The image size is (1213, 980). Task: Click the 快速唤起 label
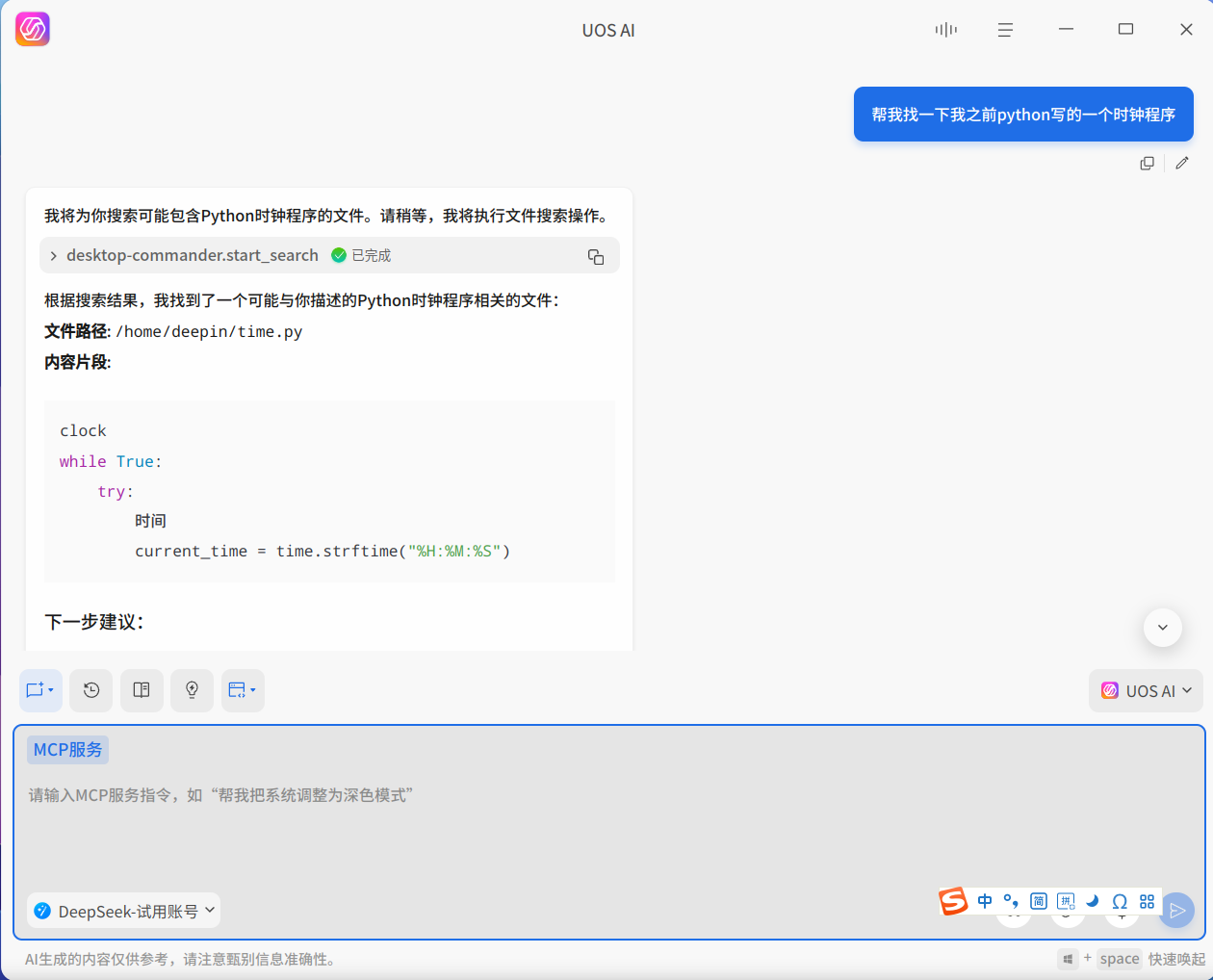point(1176,959)
